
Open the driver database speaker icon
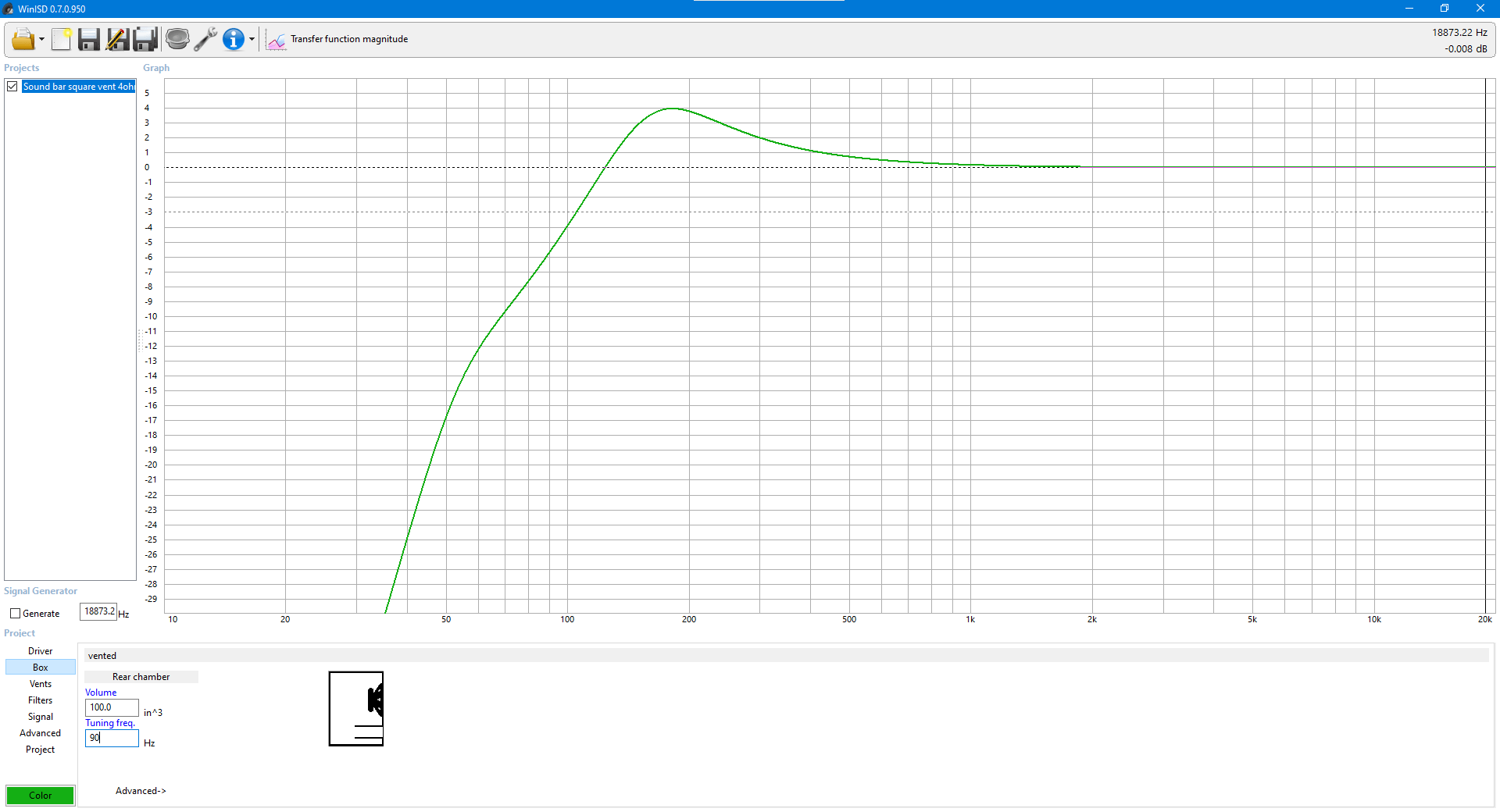coord(177,39)
